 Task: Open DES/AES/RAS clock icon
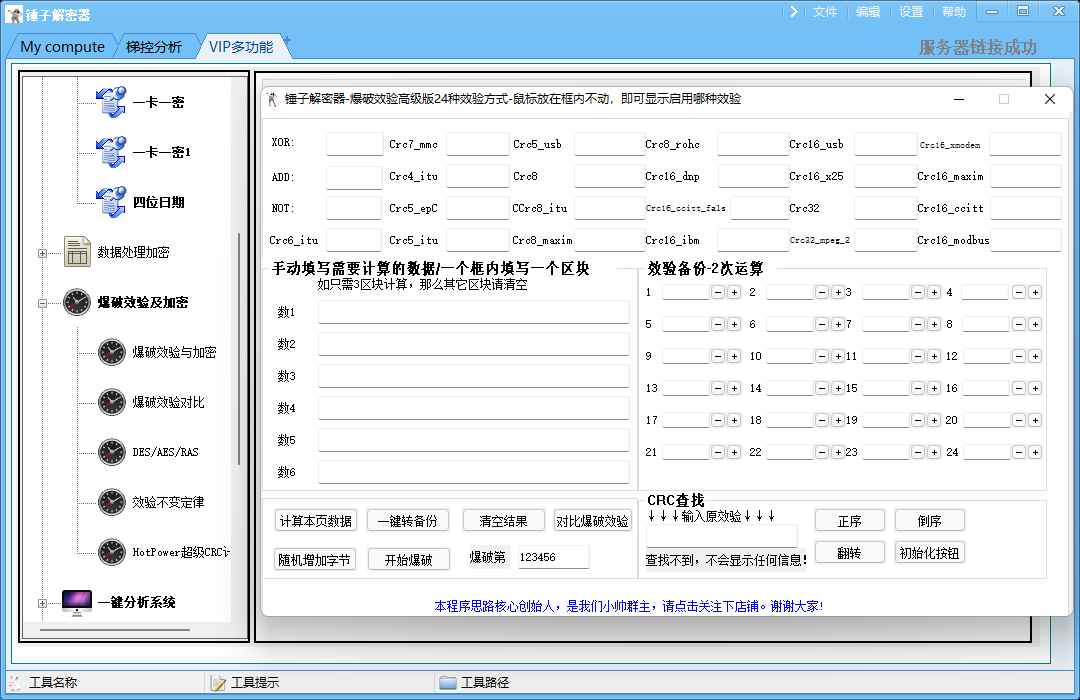[112, 452]
